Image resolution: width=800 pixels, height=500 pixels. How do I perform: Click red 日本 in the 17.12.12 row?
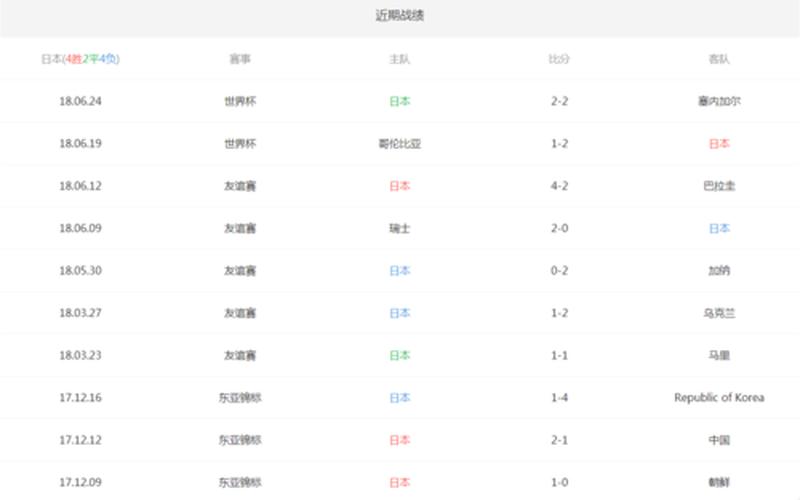click(x=399, y=440)
